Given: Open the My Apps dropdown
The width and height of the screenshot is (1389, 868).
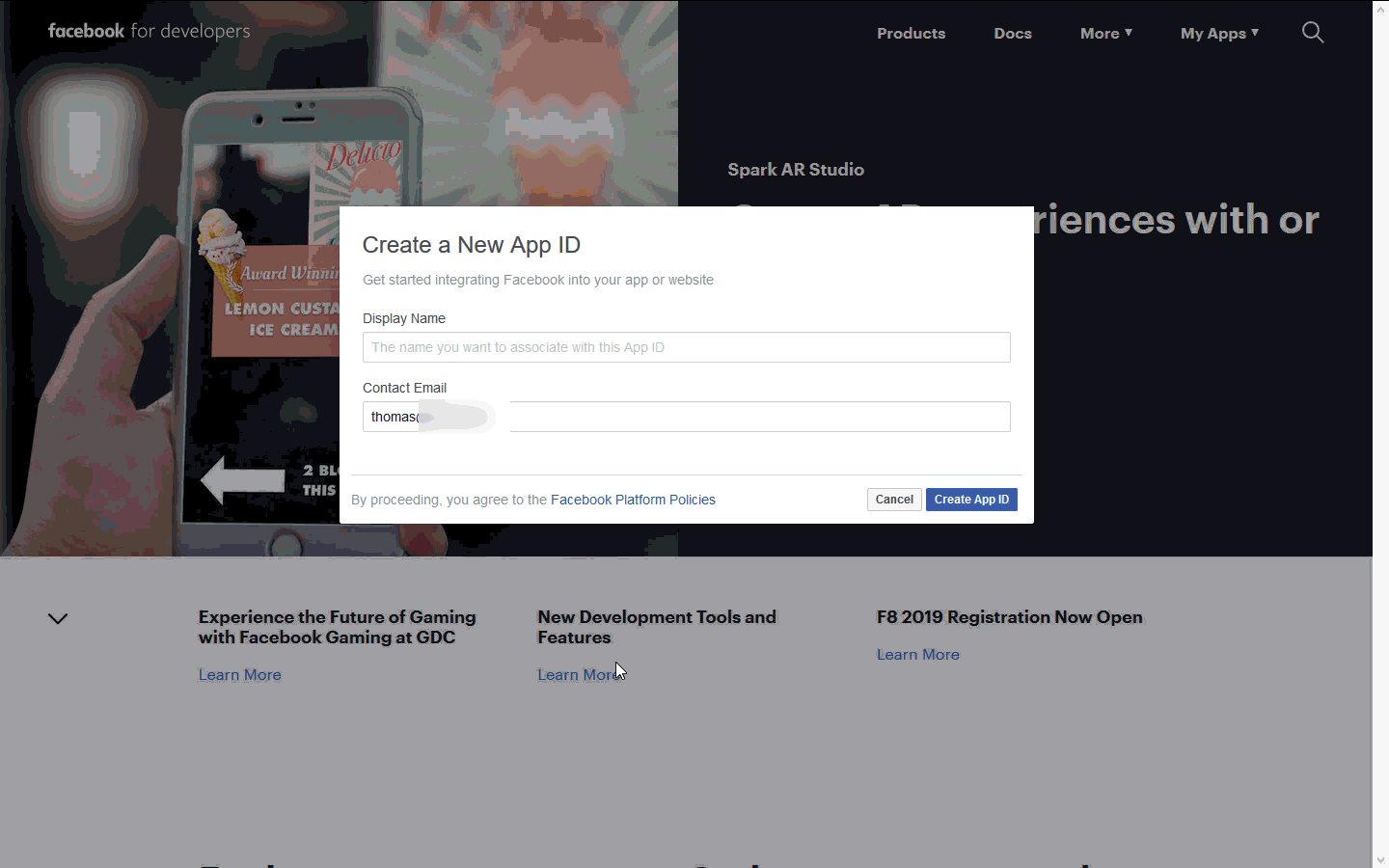Looking at the screenshot, I should (1219, 33).
